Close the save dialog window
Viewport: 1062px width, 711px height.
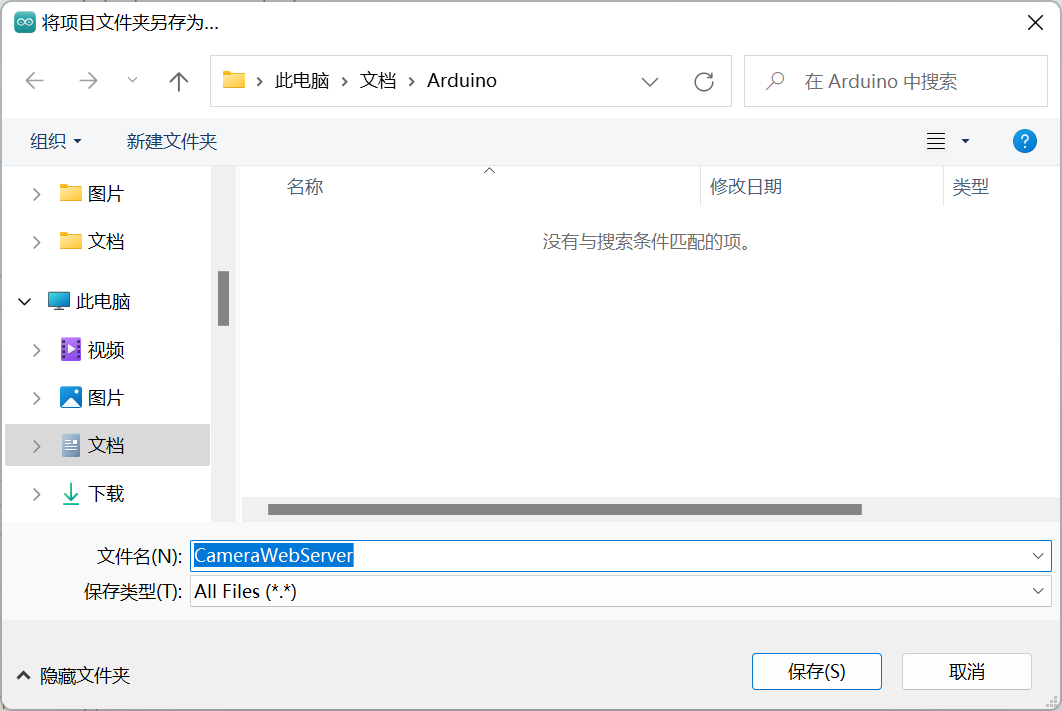click(x=1035, y=23)
